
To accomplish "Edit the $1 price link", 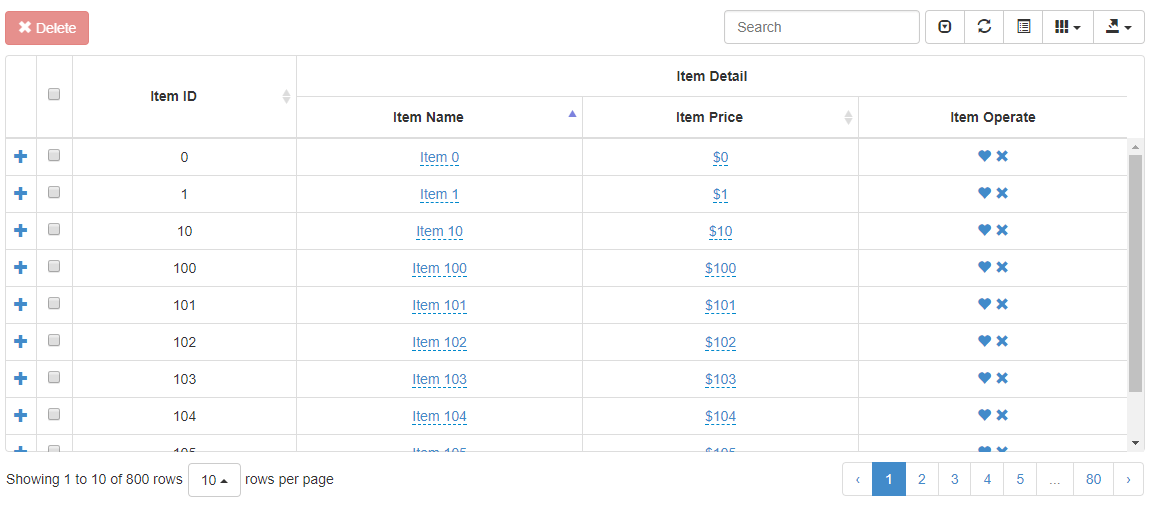I will point(720,194).
